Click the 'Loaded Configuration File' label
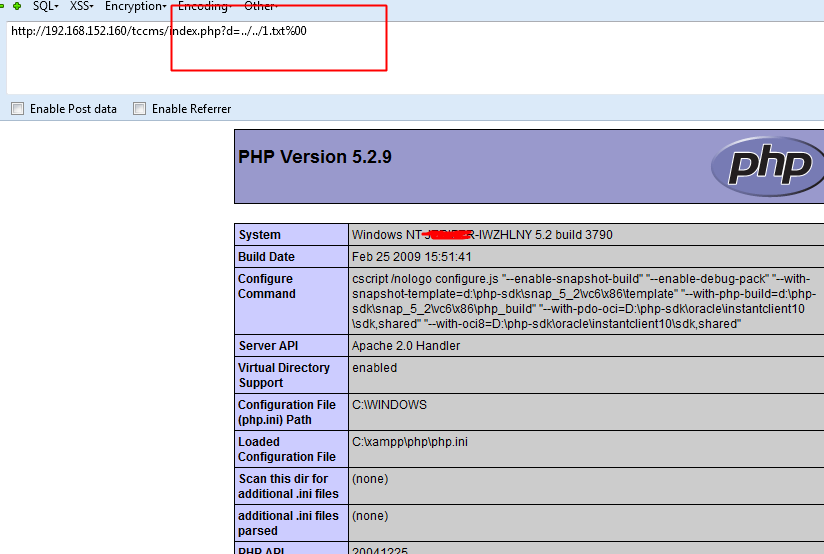Viewport: 824px width, 554px height. 287,449
